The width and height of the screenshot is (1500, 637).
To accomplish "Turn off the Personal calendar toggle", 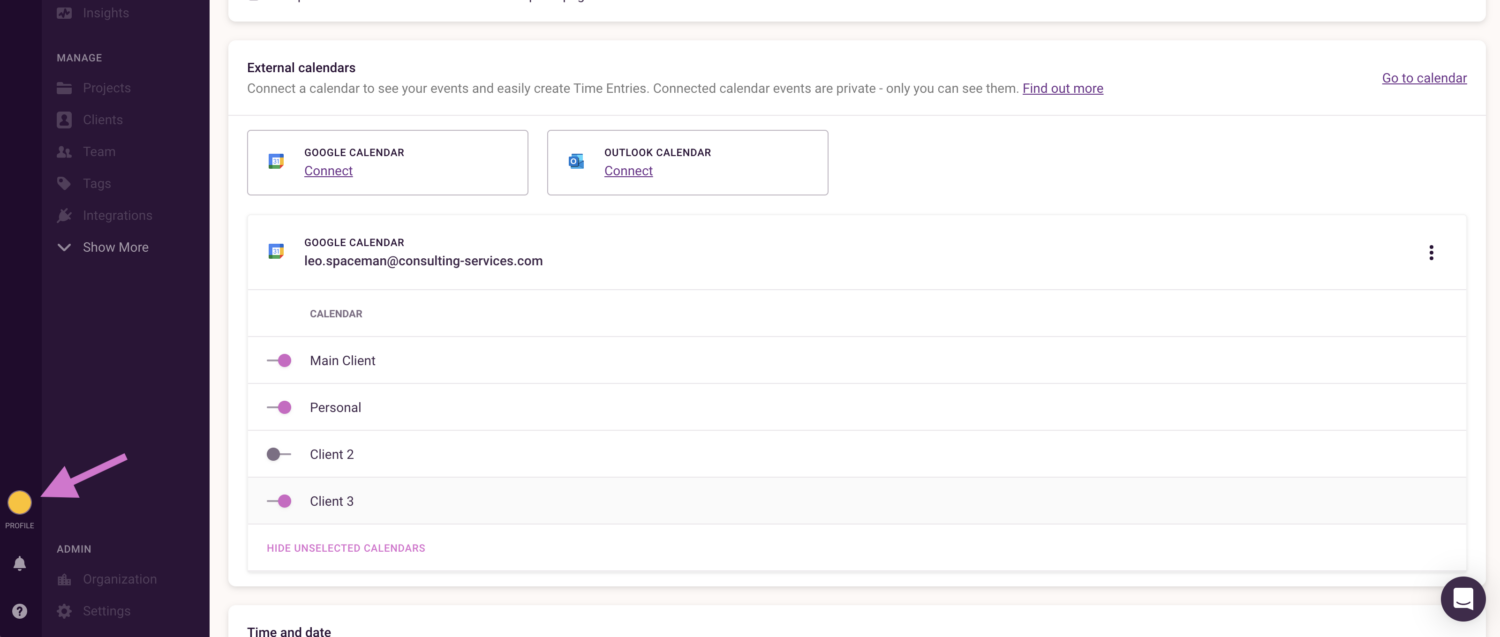I will (x=279, y=408).
